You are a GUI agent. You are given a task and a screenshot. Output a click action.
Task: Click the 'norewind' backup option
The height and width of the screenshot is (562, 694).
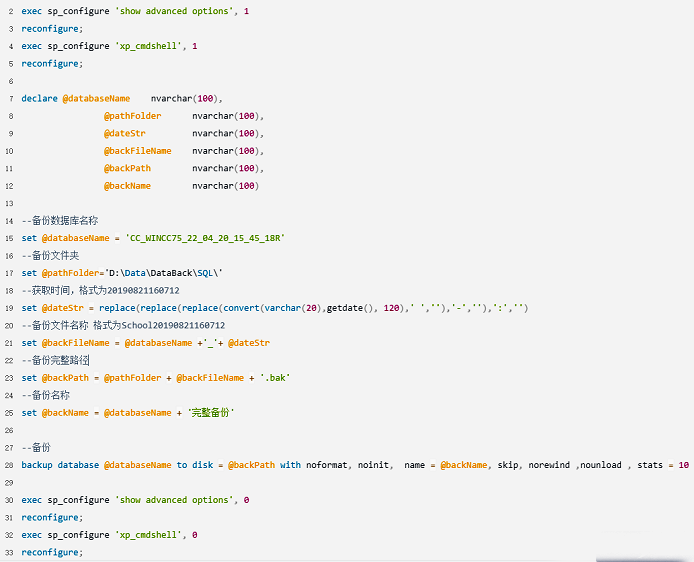551,465
